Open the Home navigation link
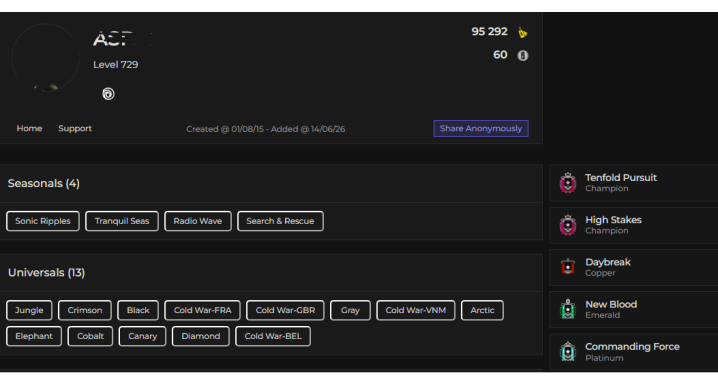Screen dimensions: 718x386 (29, 129)
